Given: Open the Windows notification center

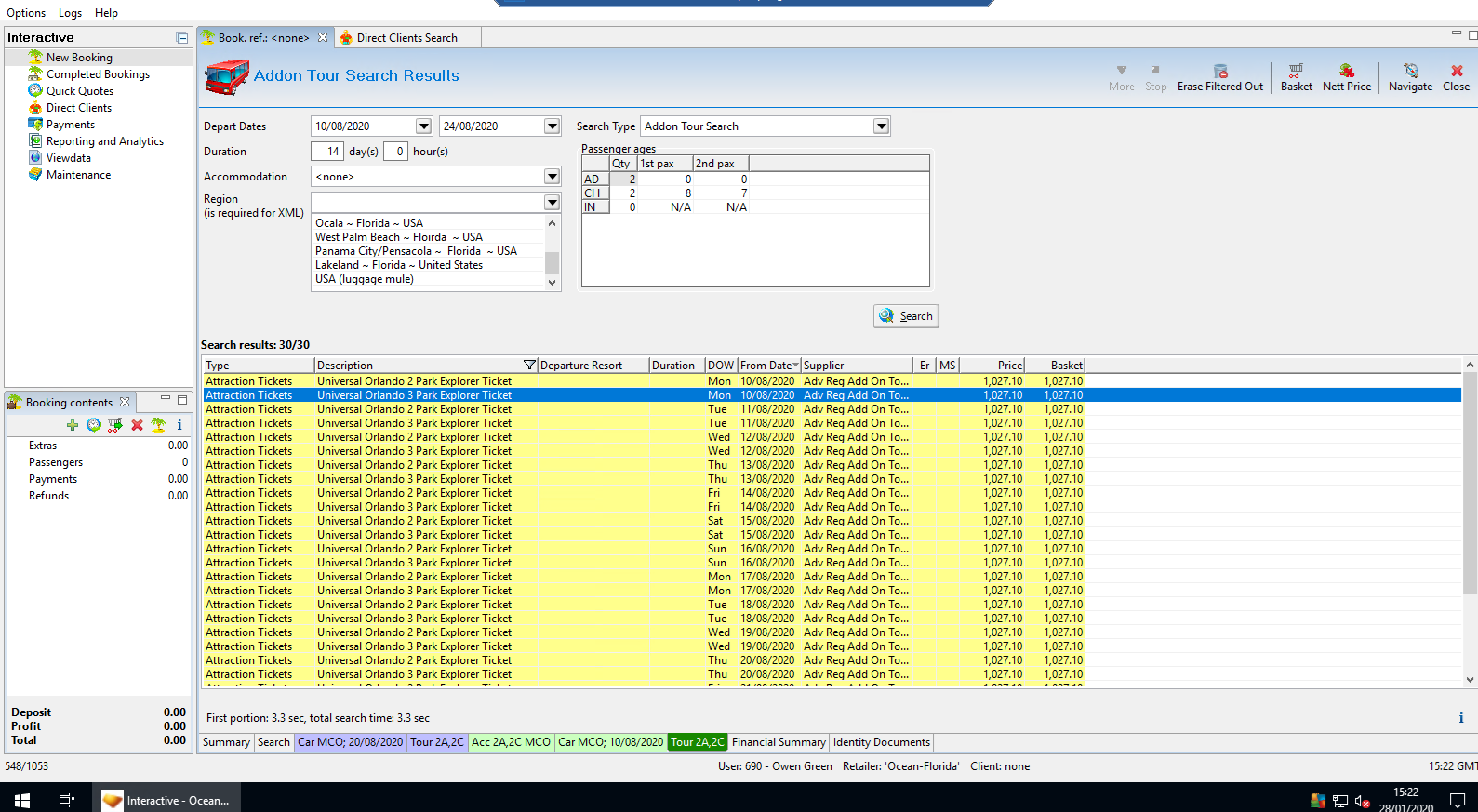Looking at the screenshot, I should click(x=1458, y=800).
